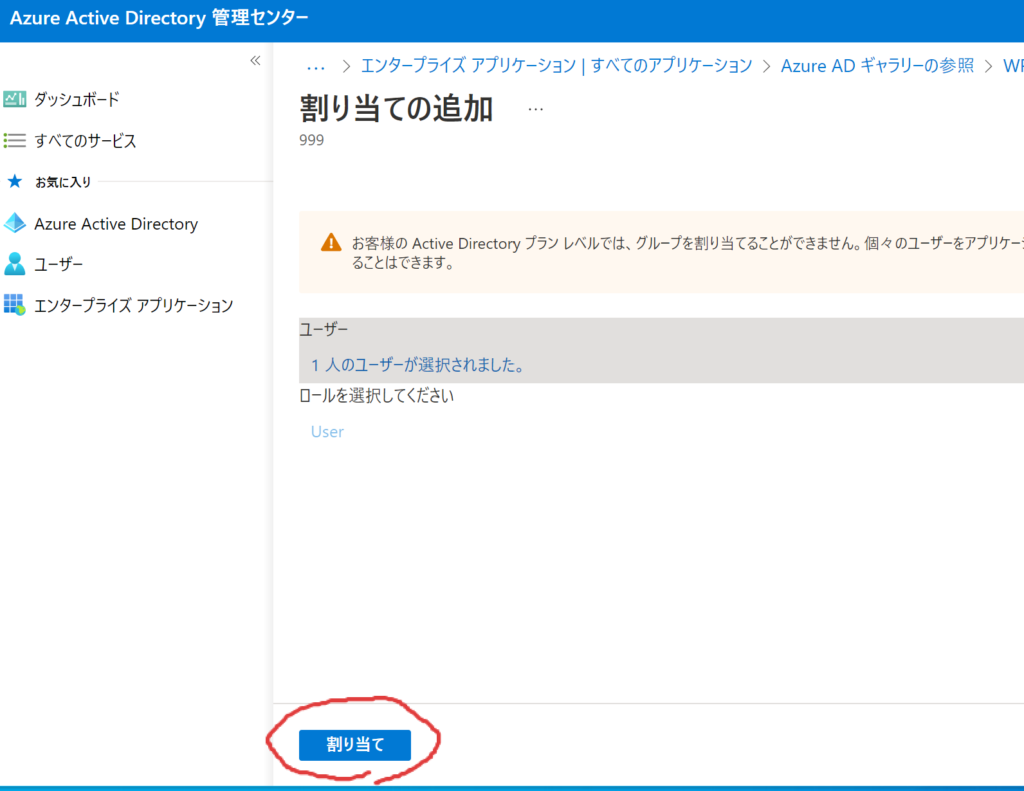Click the Azure Active Directory diamond icon

(x=14, y=223)
